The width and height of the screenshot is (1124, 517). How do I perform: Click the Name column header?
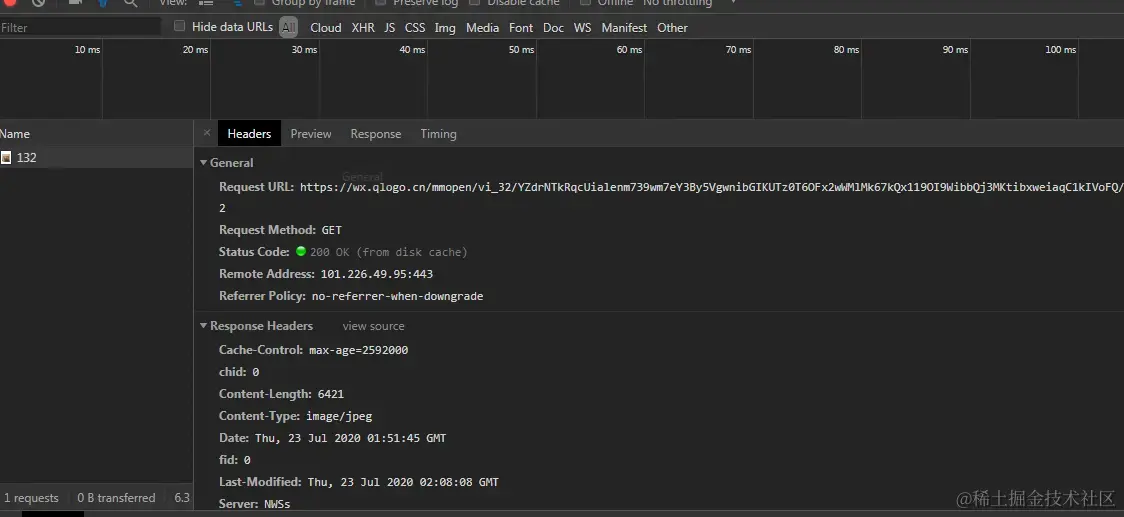(x=96, y=134)
